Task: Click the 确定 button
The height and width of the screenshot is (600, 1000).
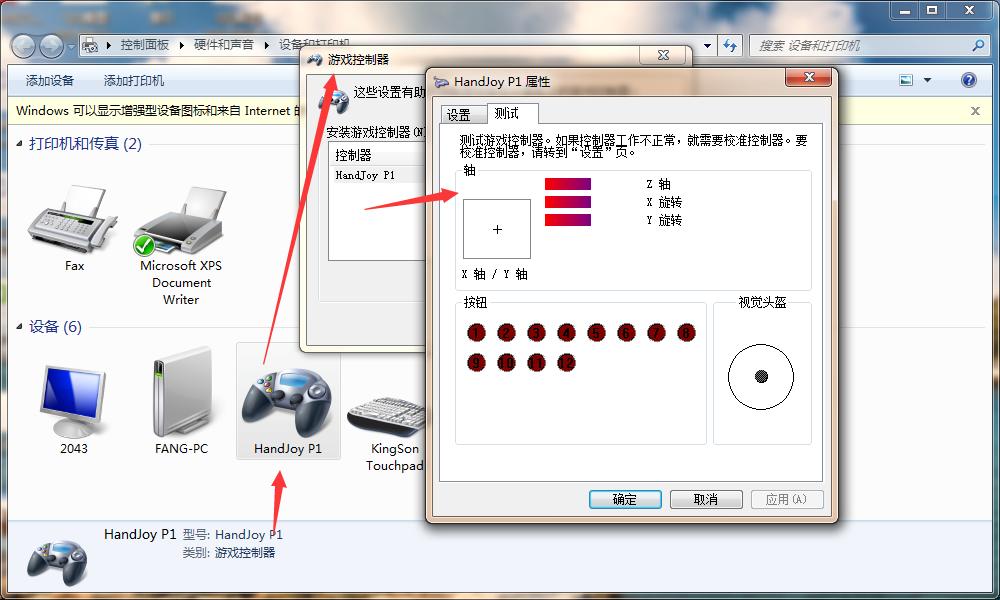Action: tap(625, 499)
